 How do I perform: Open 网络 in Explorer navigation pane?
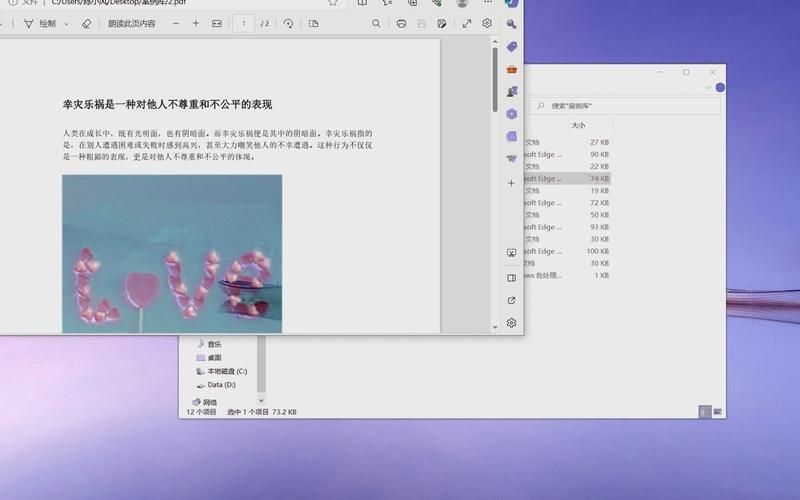pos(205,403)
